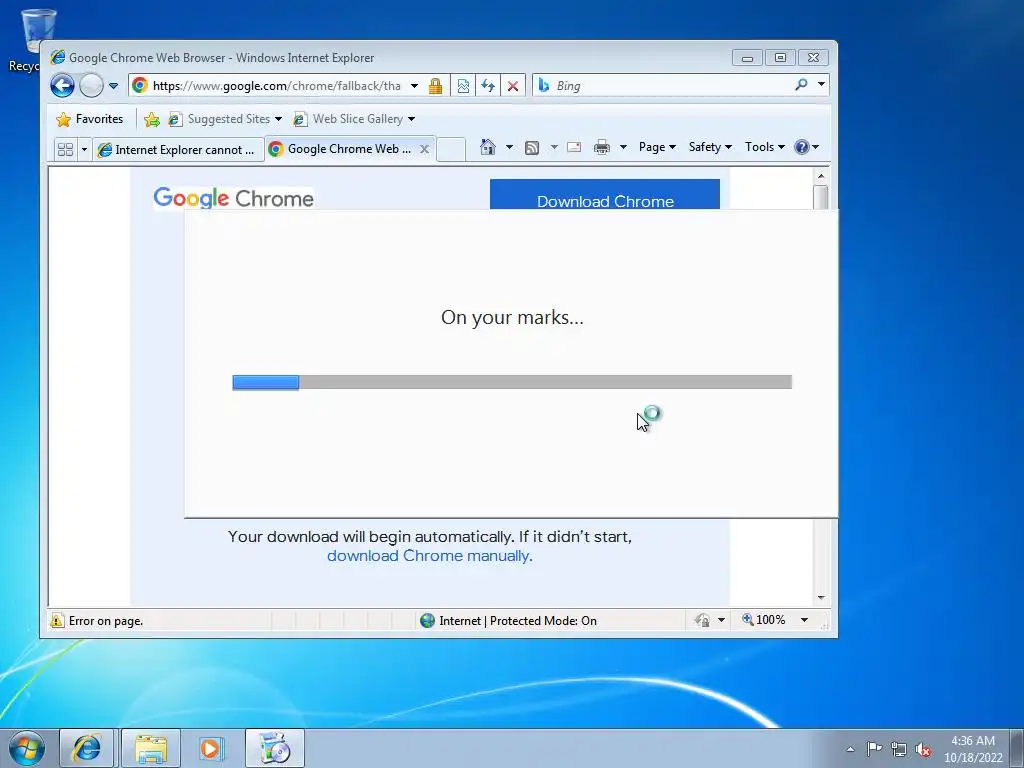Open the Tools menu
Screen dimensions: 1024x768
pos(765,147)
